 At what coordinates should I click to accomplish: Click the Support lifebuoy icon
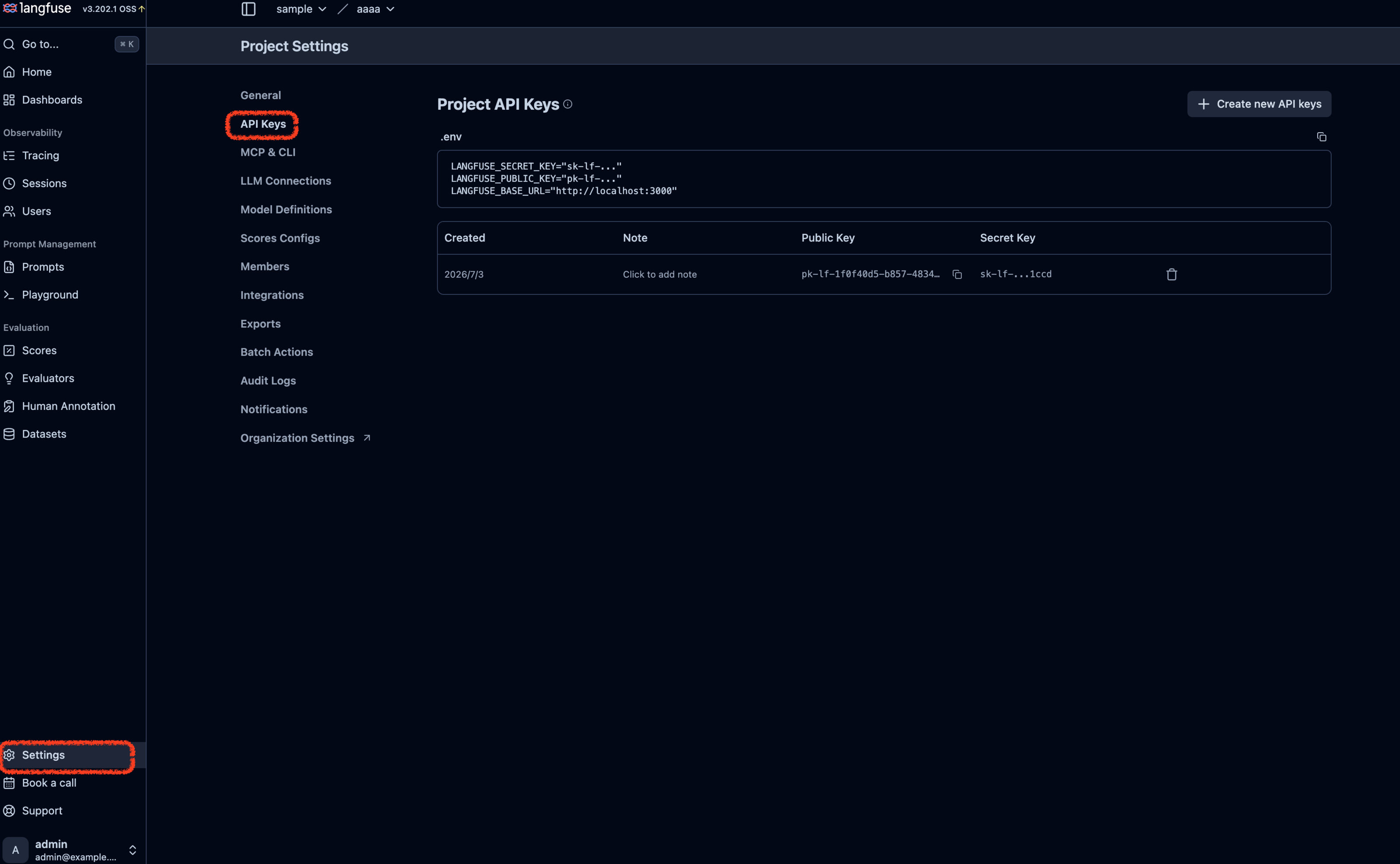[9, 811]
